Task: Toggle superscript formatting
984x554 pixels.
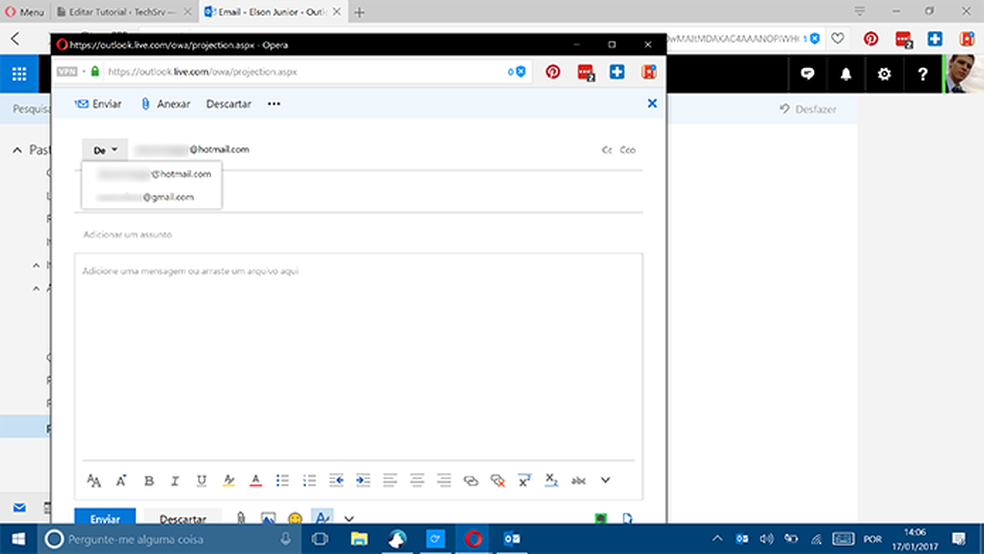Action: [x=524, y=481]
